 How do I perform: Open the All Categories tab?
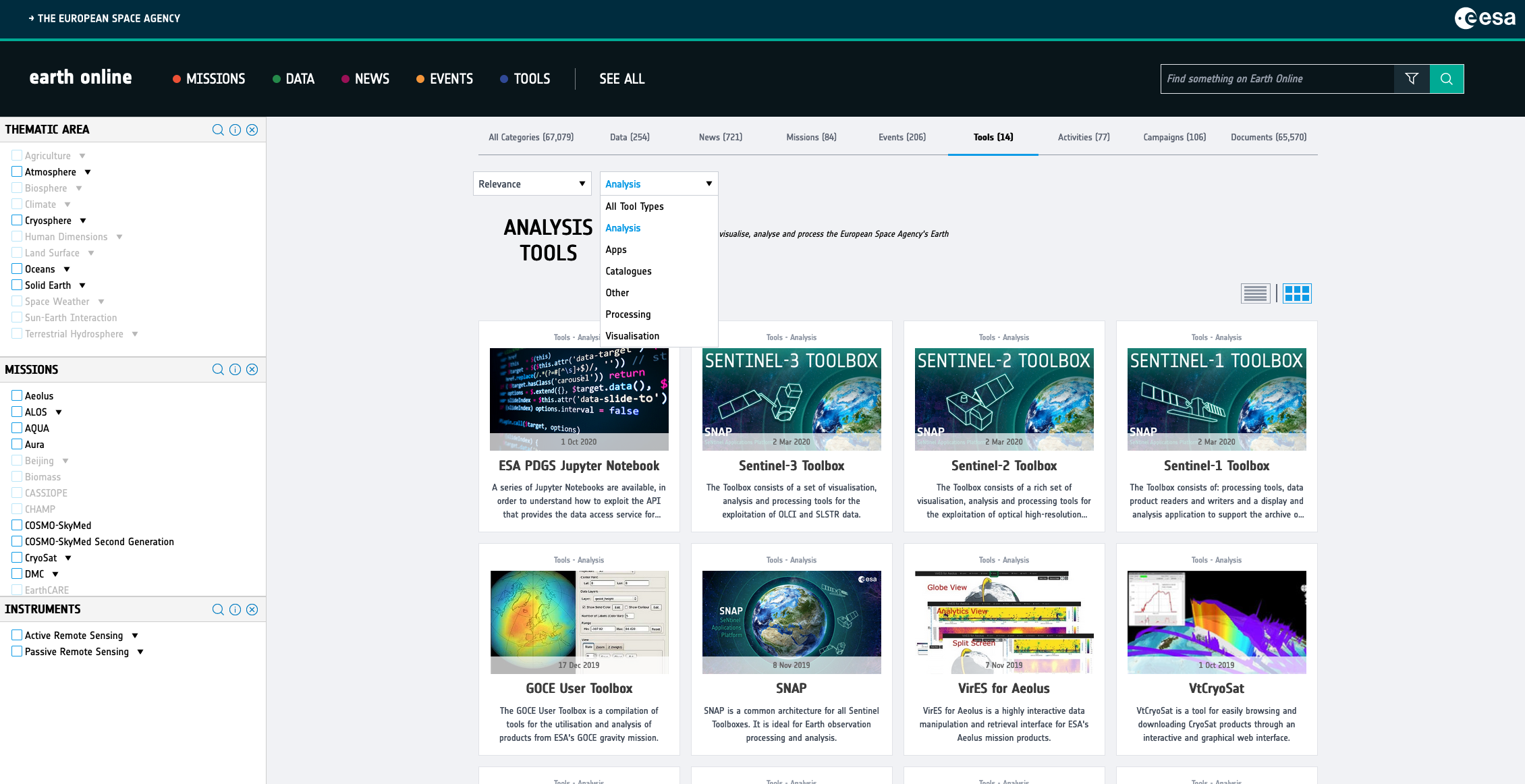pyautogui.click(x=531, y=137)
